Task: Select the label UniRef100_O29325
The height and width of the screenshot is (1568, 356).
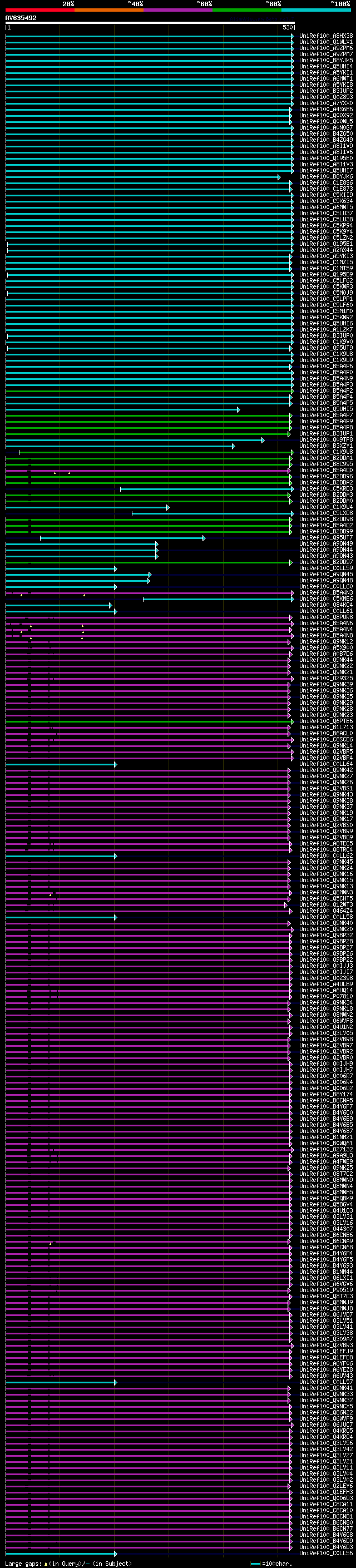Action: tap(325, 679)
